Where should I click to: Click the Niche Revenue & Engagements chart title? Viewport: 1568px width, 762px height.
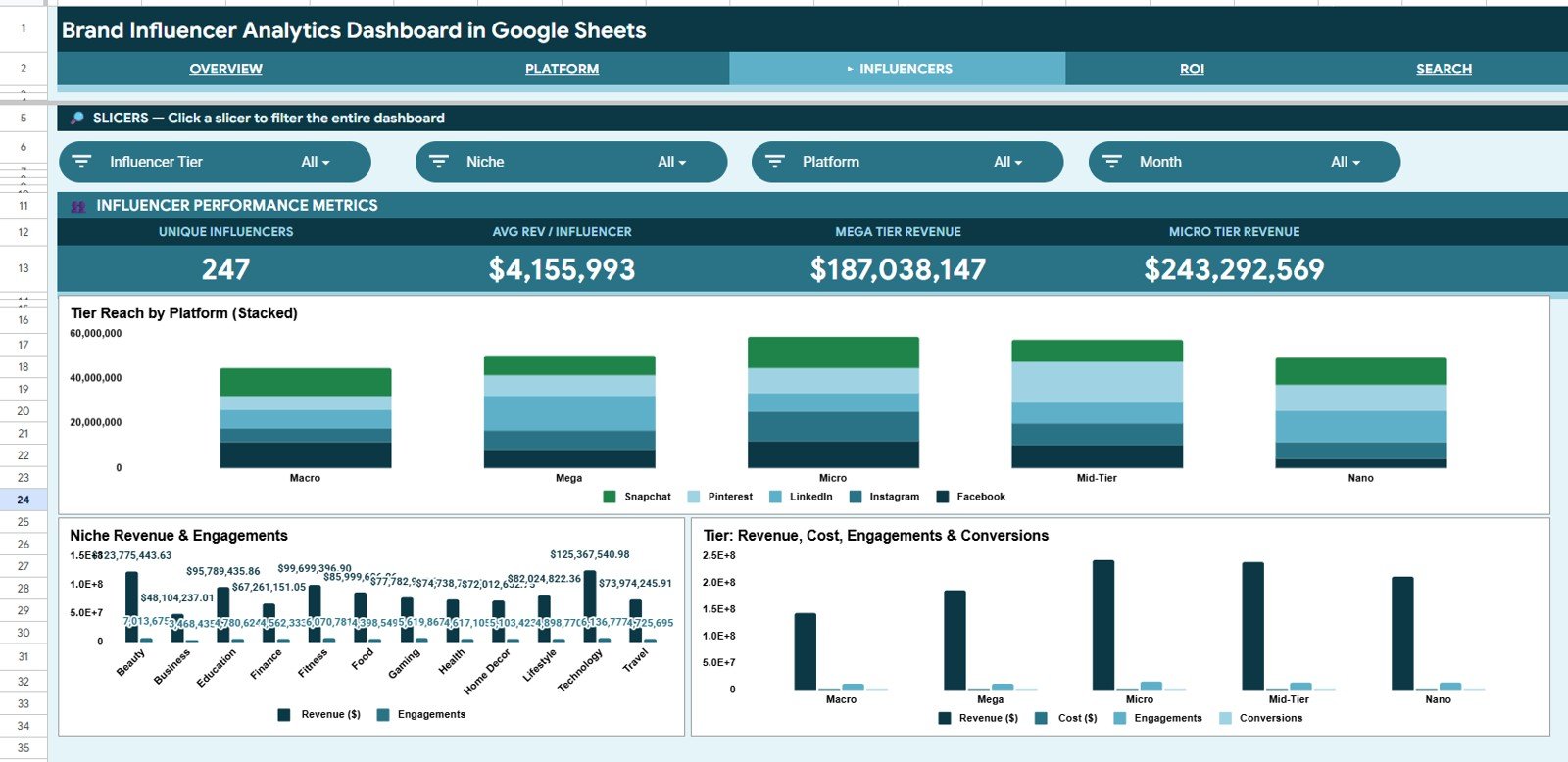[x=178, y=536]
